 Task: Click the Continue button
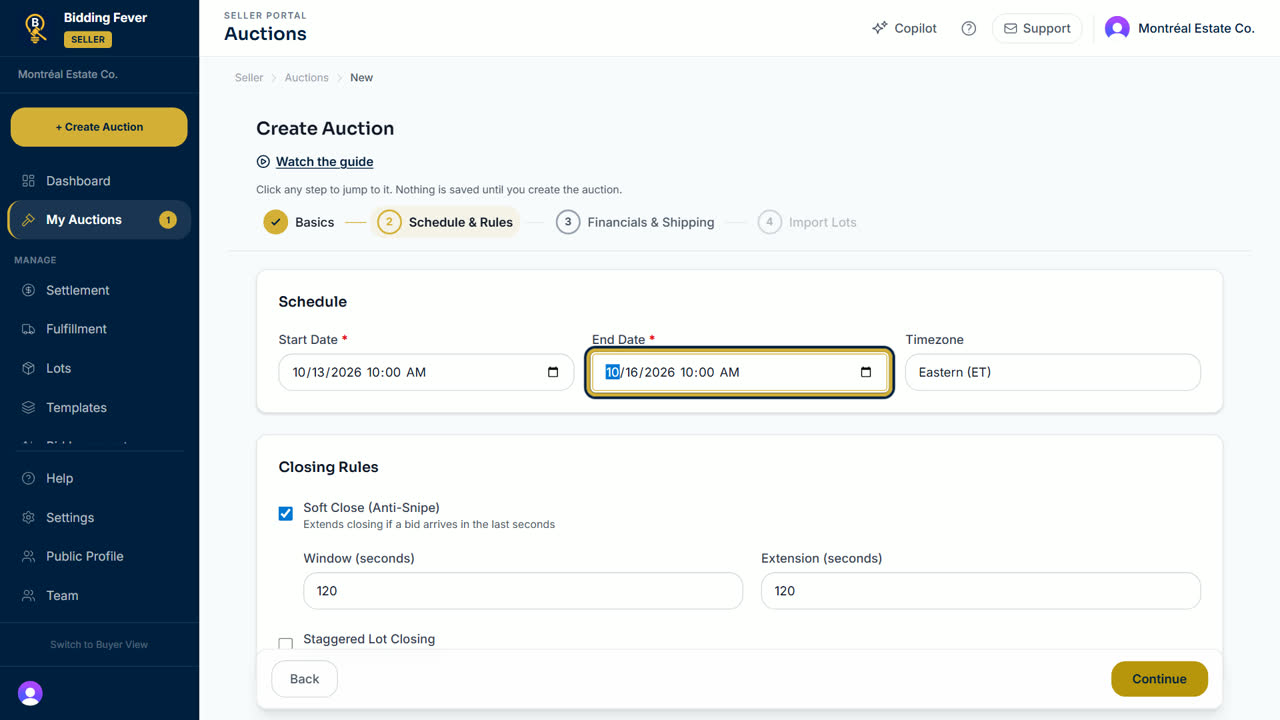pyautogui.click(x=1159, y=679)
